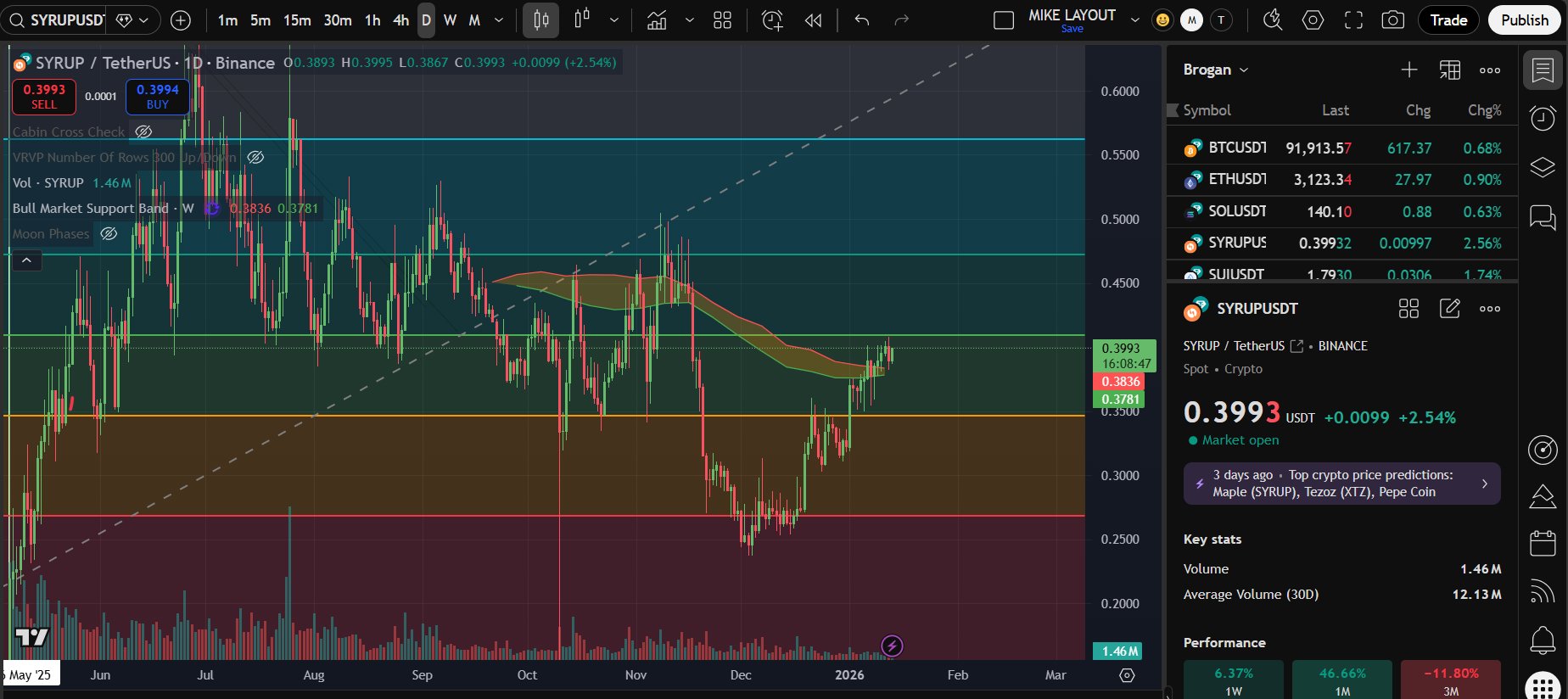
Task: Collapse the indicator legend with the chevron
Action: [x=26, y=260]
